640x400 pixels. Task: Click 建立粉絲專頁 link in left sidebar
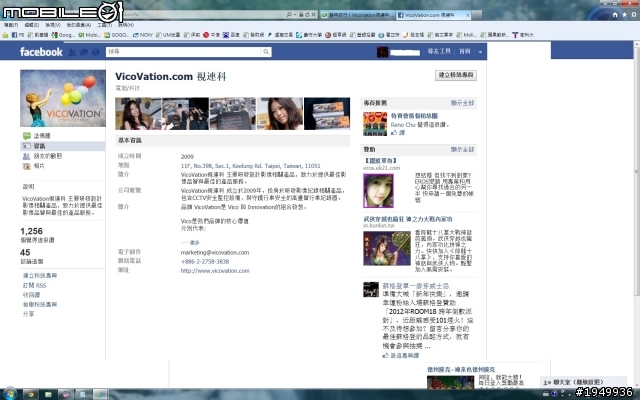click(40, 276)
